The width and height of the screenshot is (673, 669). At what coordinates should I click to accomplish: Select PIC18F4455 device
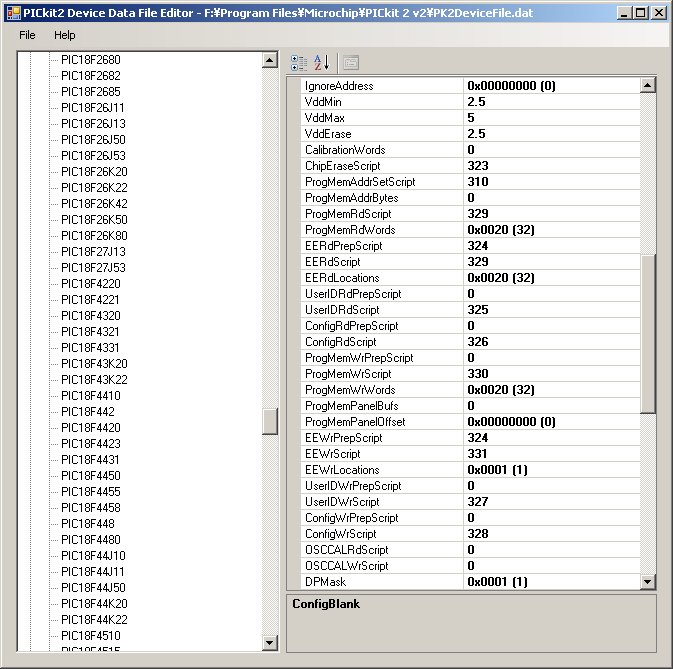91,492
